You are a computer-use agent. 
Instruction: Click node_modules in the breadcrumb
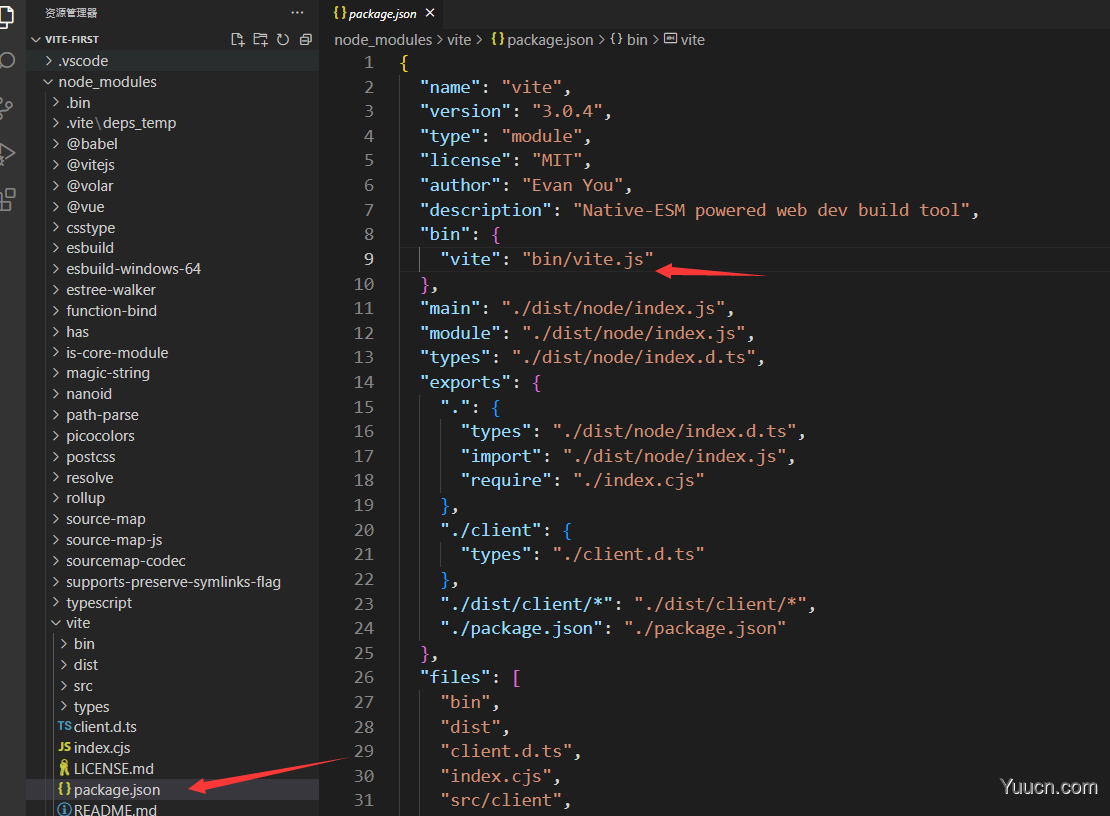click(383, 40)
